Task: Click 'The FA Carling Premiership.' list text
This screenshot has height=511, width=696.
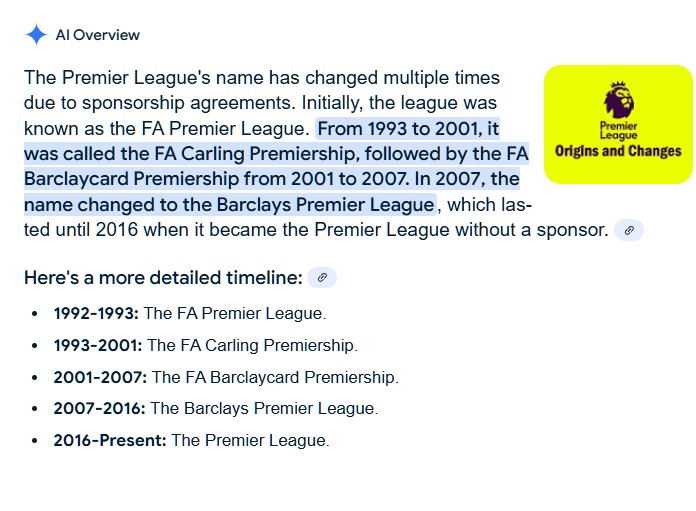Action: tap(252, 345)
